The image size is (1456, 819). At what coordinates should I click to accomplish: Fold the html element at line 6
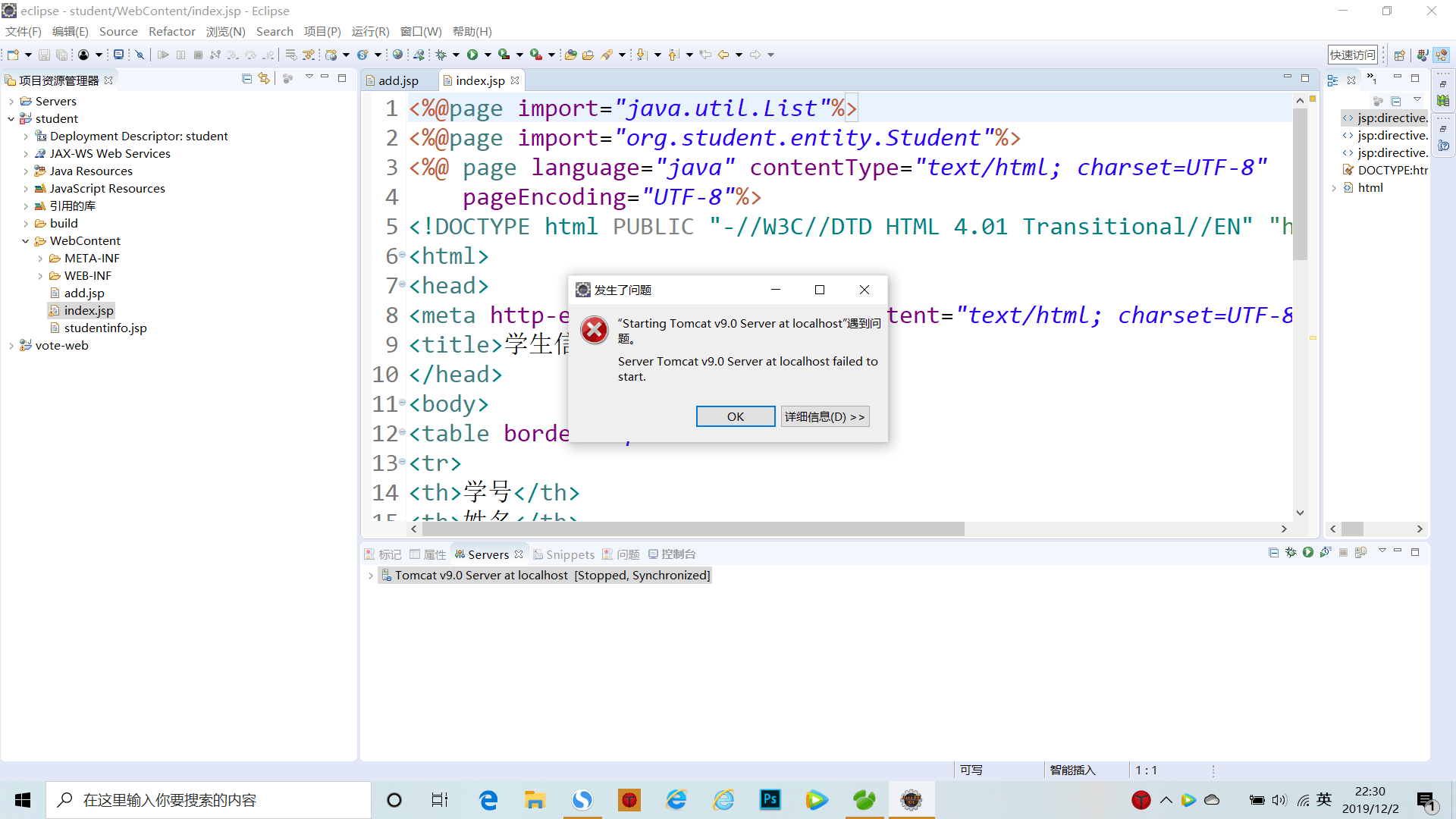pos(403,256)
